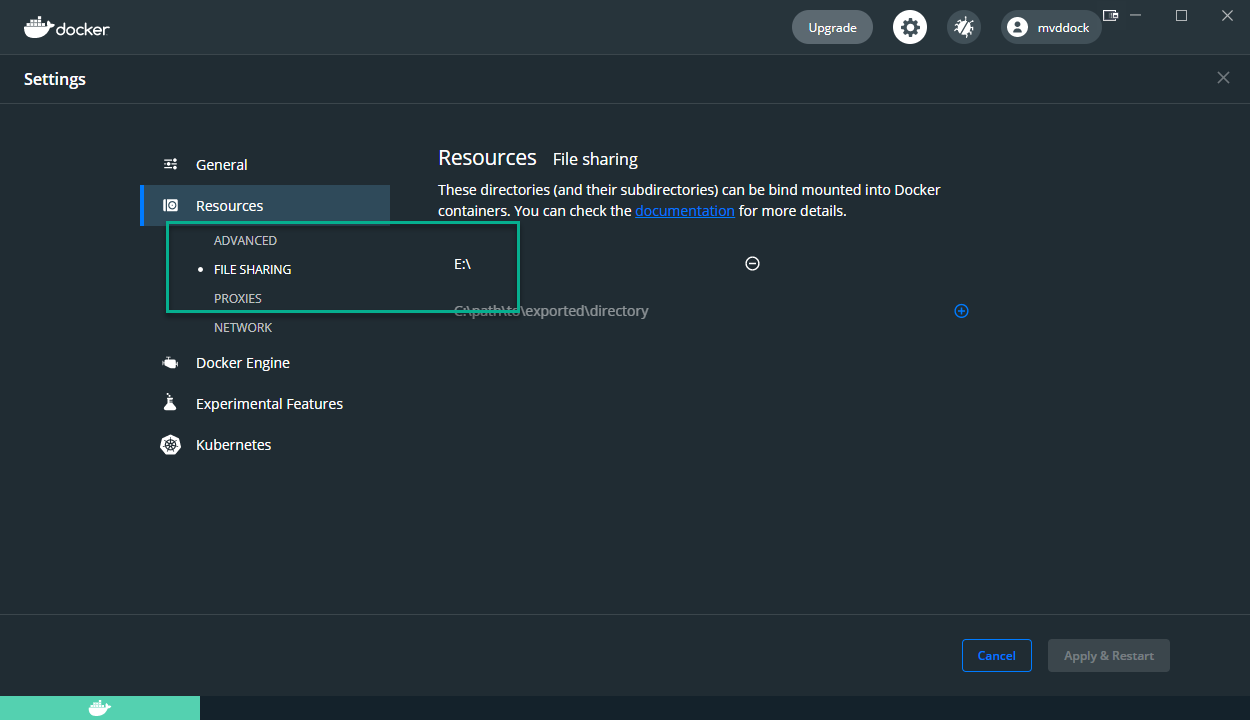Click the startup progress bar at the bottom
The width and height of the screenshot is (1250, 720).
(x=100, y=707)
